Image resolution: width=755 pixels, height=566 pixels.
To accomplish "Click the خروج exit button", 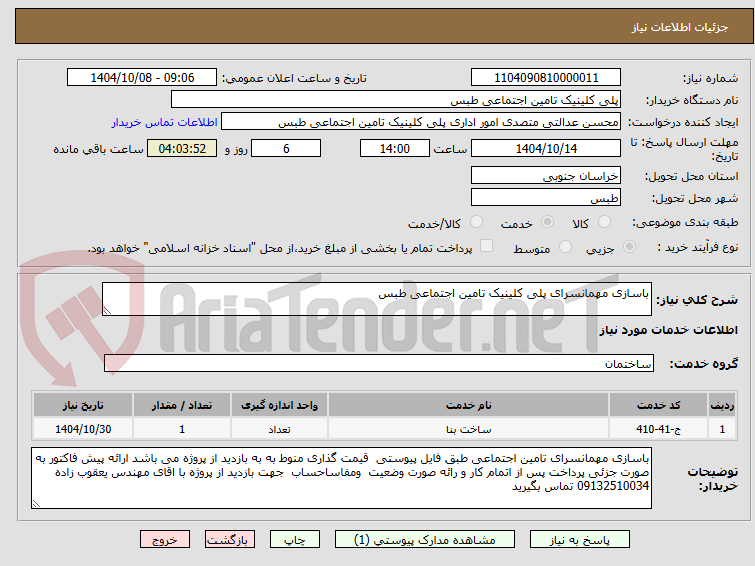I will click(165, 540).
